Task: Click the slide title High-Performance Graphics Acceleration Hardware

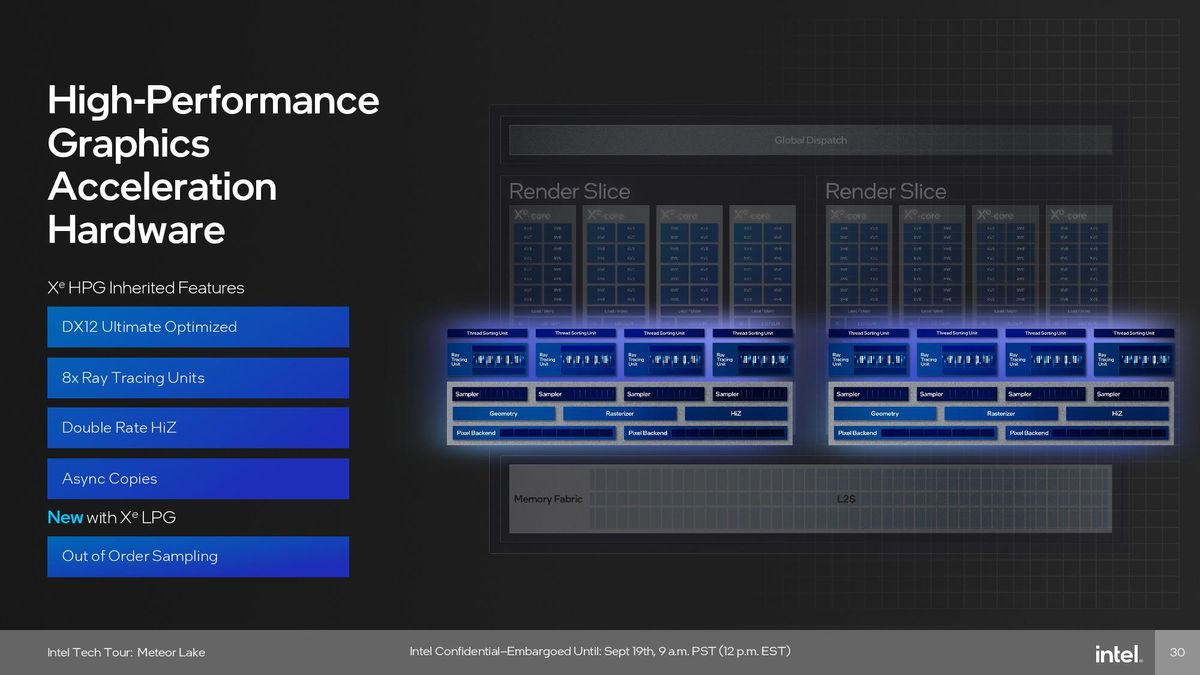Action: (x=213, y=166)
